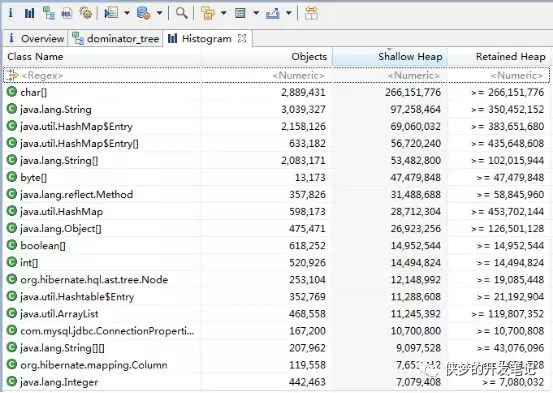
Task: Click objects count 468,558 for ArrayList
Action: (307, 314)
